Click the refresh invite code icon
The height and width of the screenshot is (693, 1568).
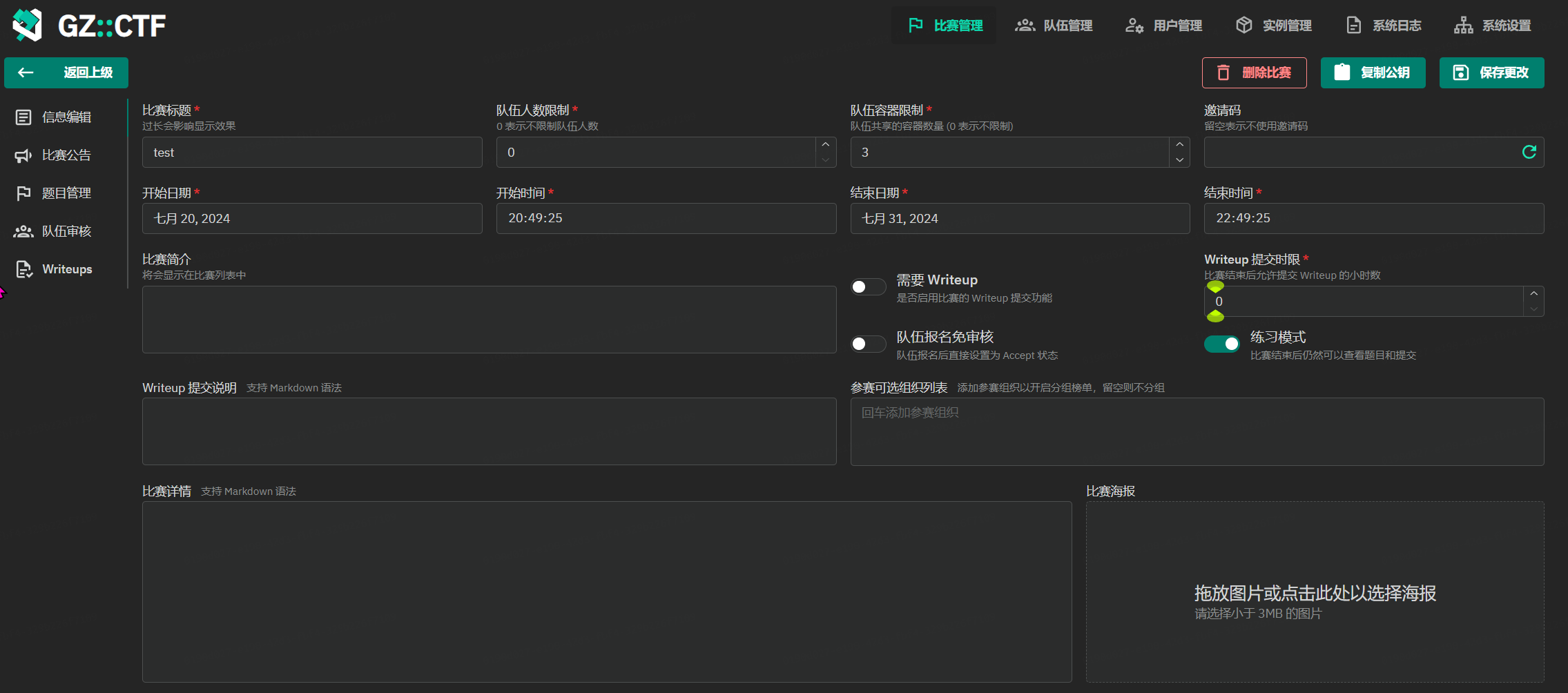[1529, 152]
